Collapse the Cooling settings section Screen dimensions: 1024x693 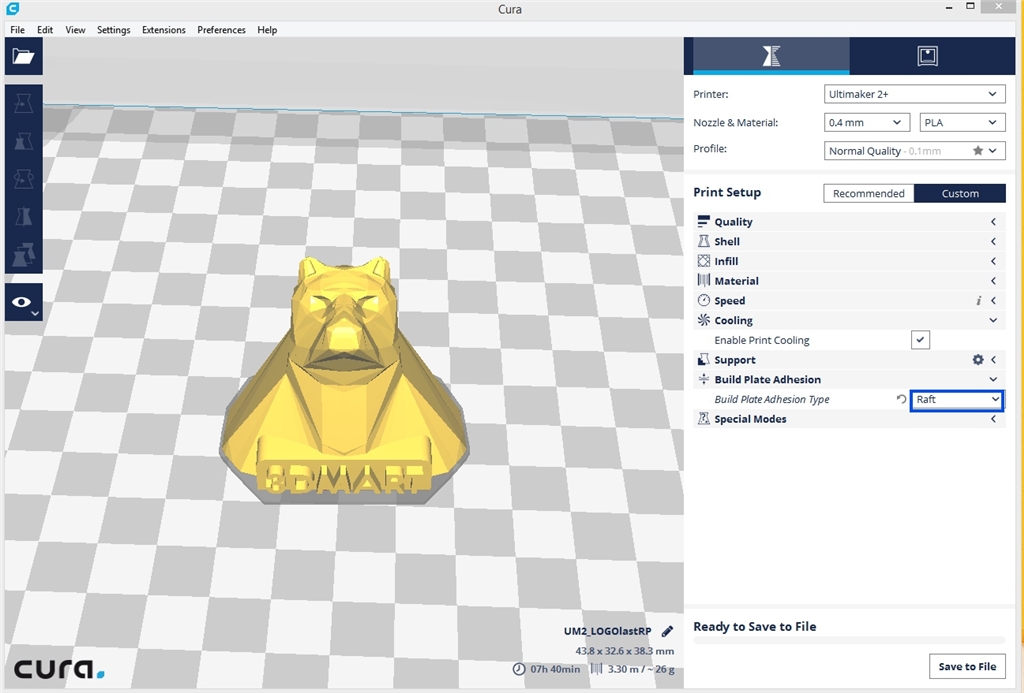(x=992, y=320)
